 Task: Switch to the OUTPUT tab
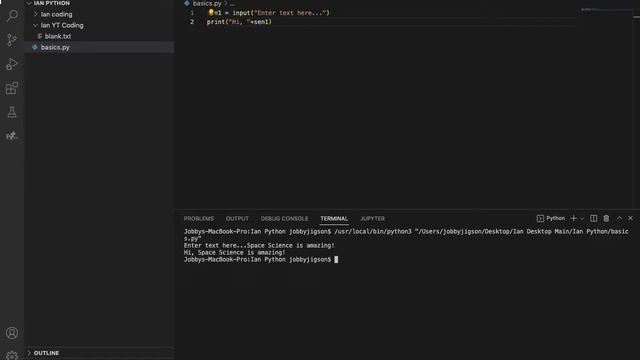click(237, 218)
